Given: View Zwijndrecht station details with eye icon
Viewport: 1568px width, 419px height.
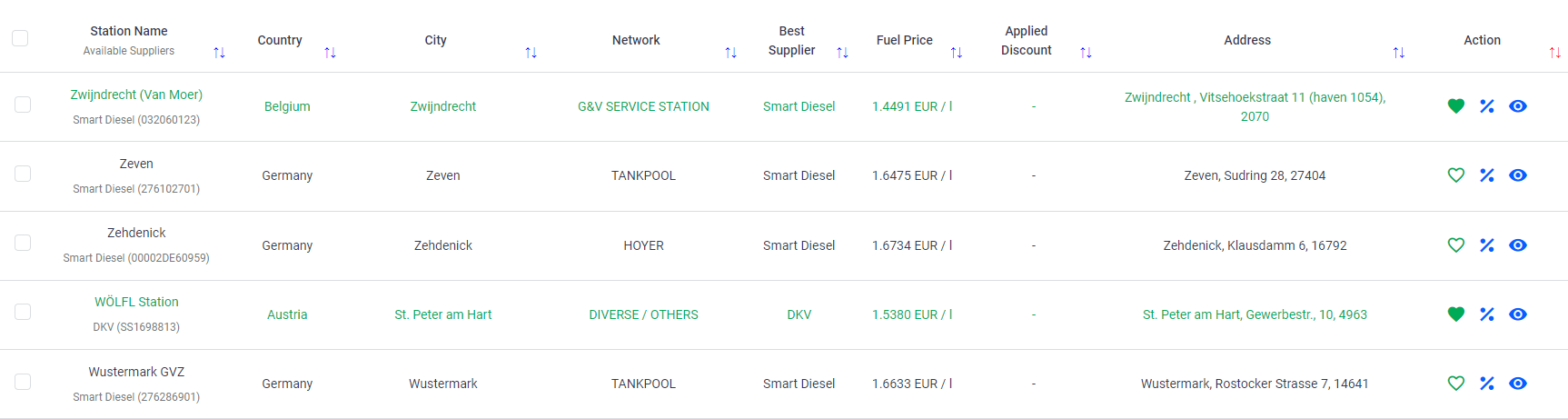Looking at the screenshot, I should (x=1517, y=106).
